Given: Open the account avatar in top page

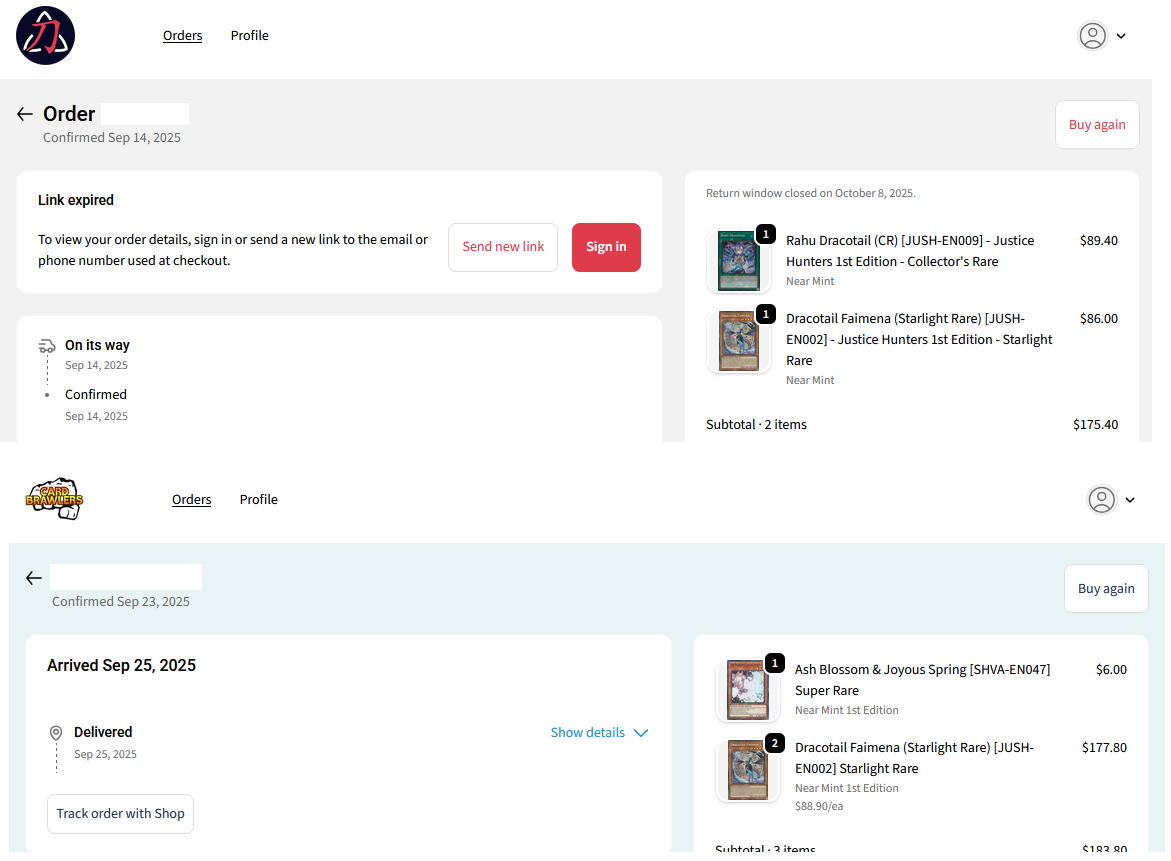Looking at the screenshot, I should coord(1093,35).
